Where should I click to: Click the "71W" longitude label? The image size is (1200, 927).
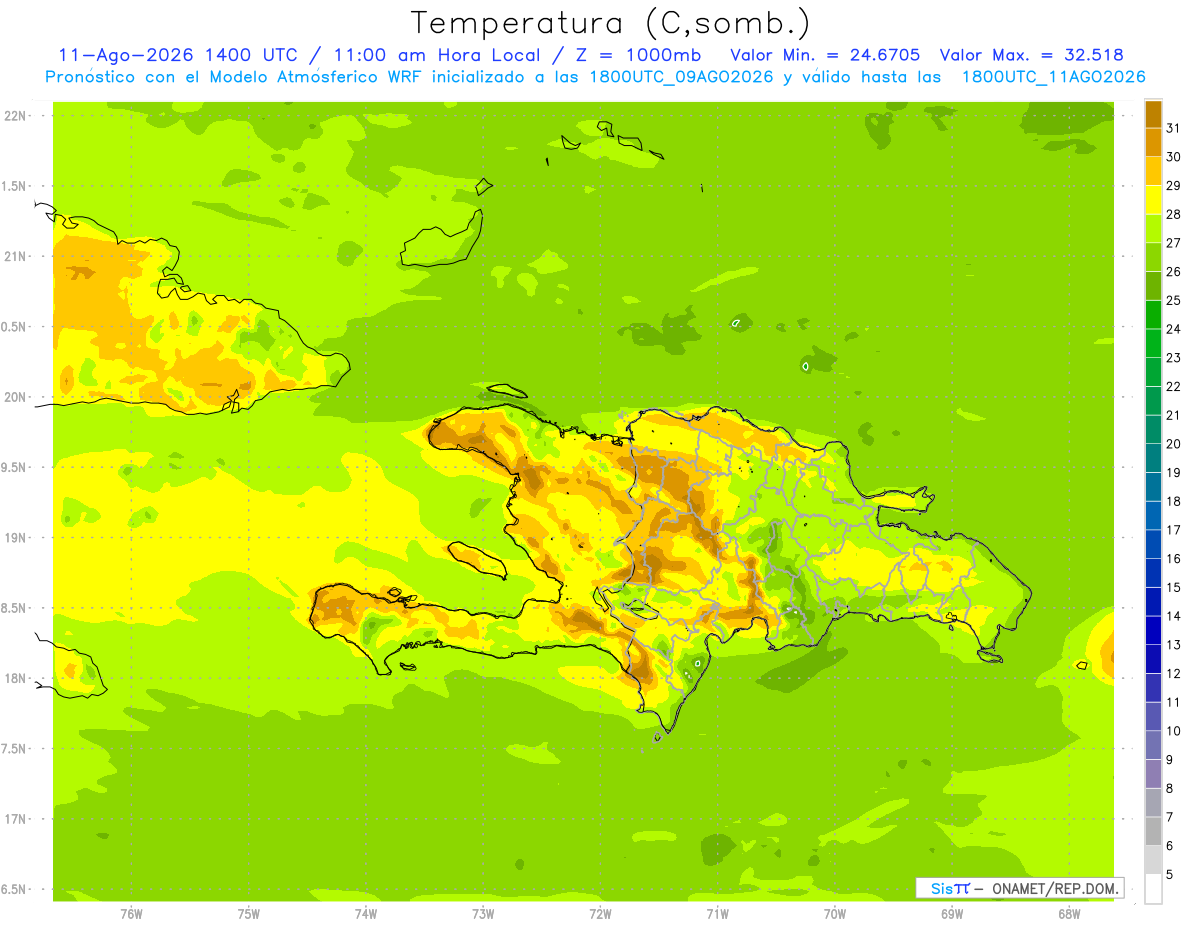[717, 914]
